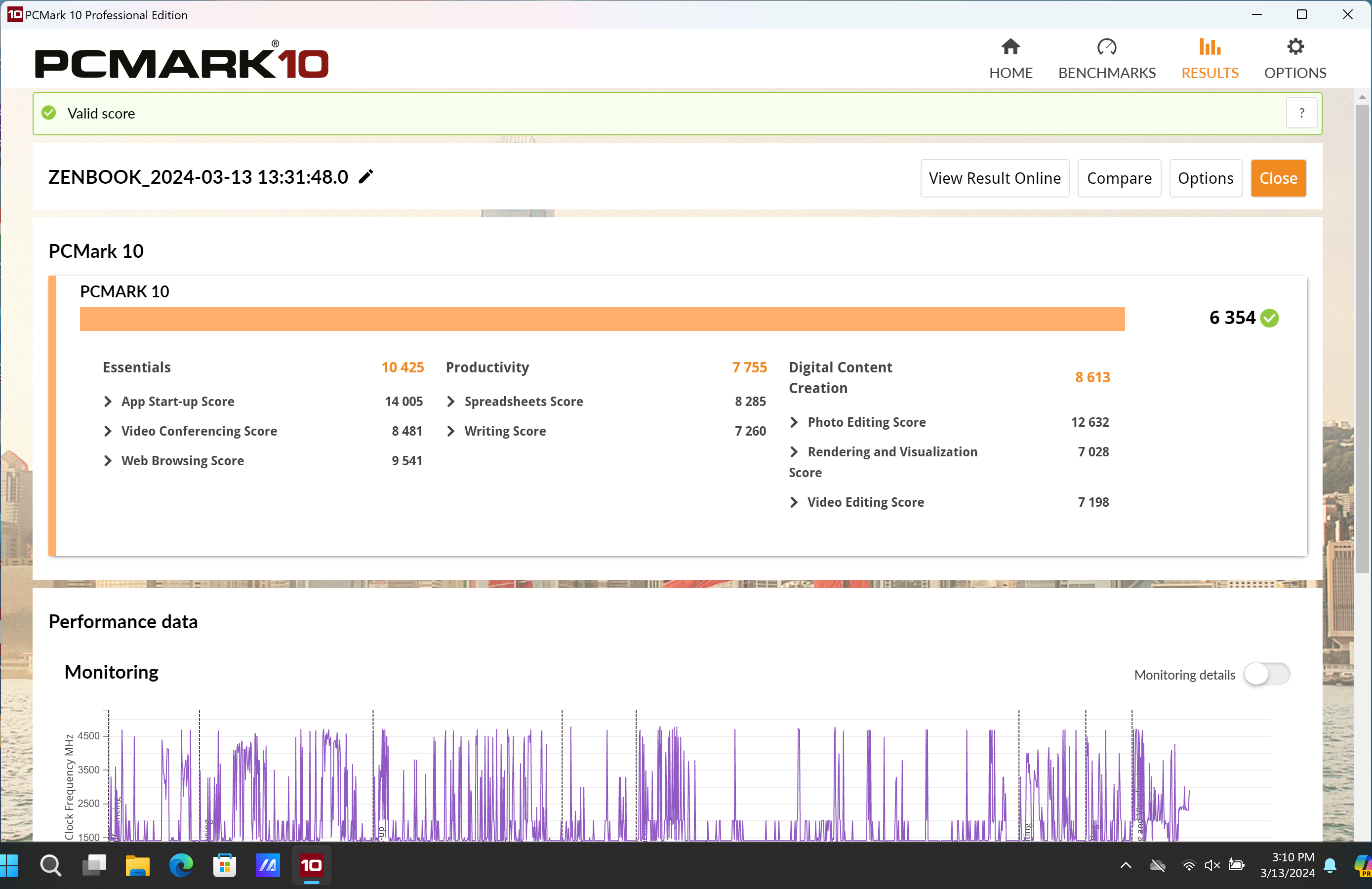Click the battery tray icon

tap(1237, 865)
